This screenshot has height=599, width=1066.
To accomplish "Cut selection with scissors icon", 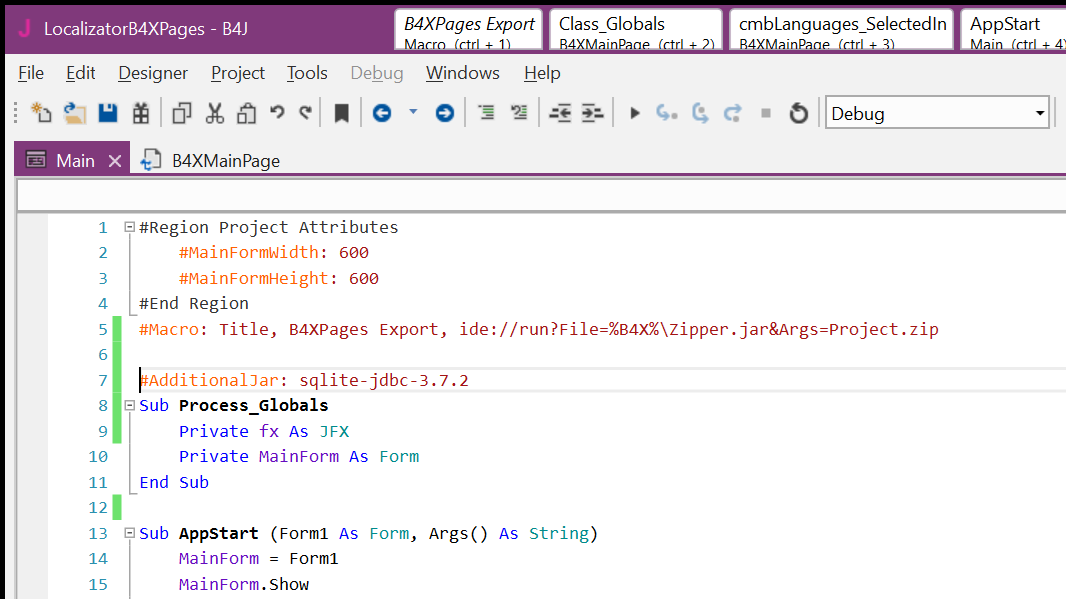I will pos(215,113).
